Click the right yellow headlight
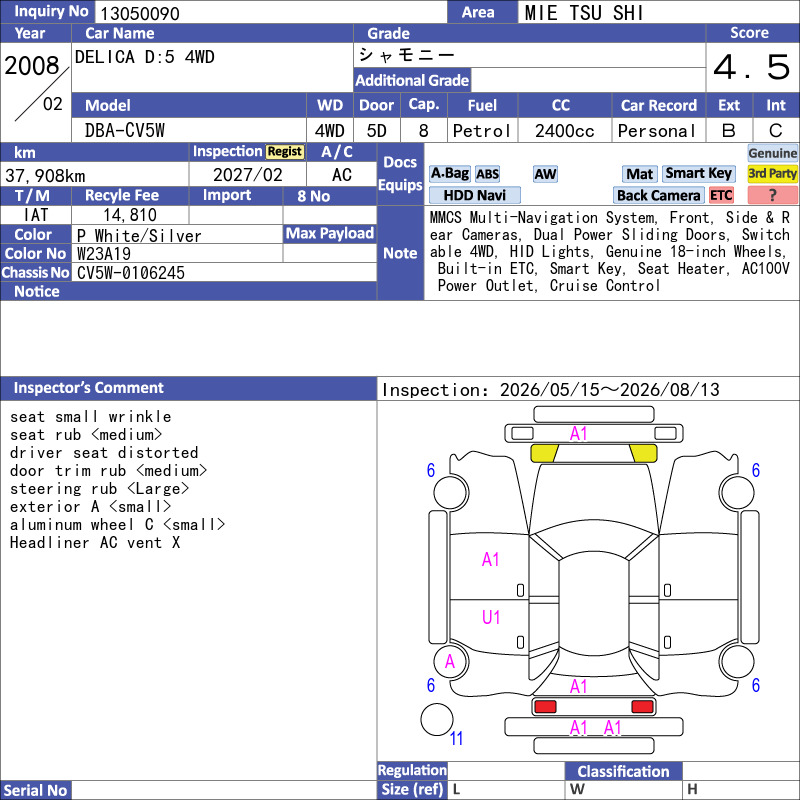This screenshot has width=800, height=800. [643, 454]
